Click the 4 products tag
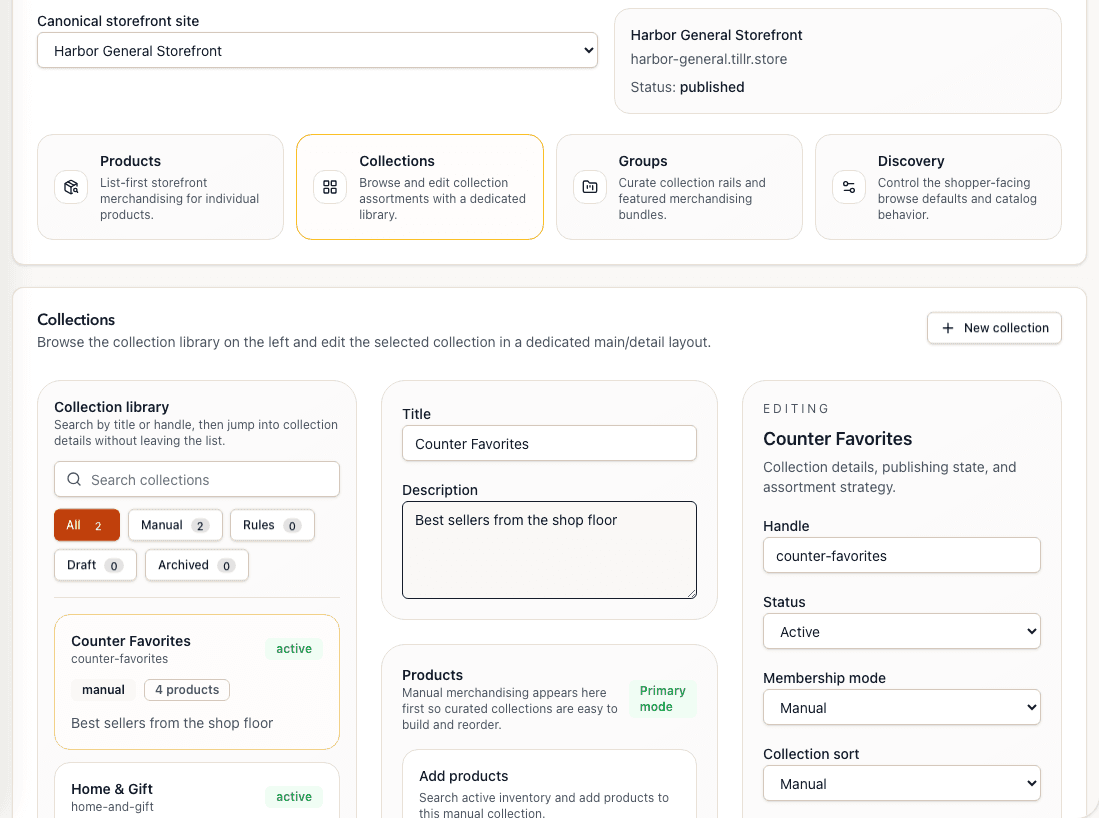The image size is (1099, 818). pos(187,690)
